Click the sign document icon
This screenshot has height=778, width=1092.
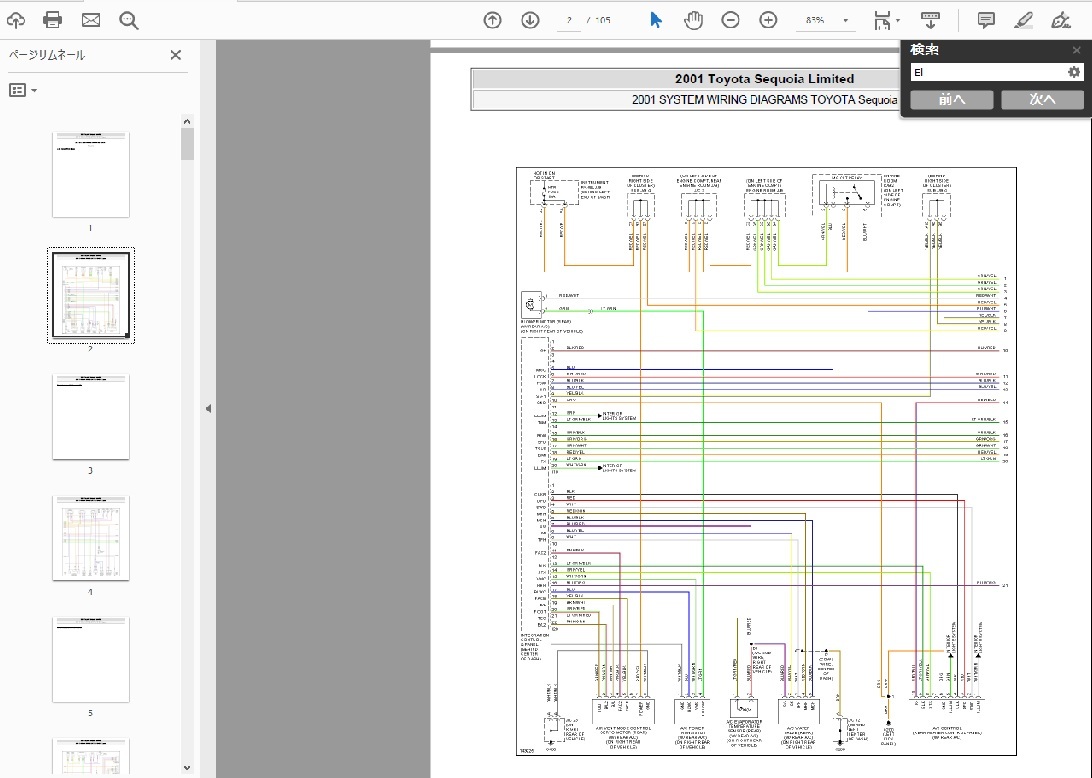1061,20
